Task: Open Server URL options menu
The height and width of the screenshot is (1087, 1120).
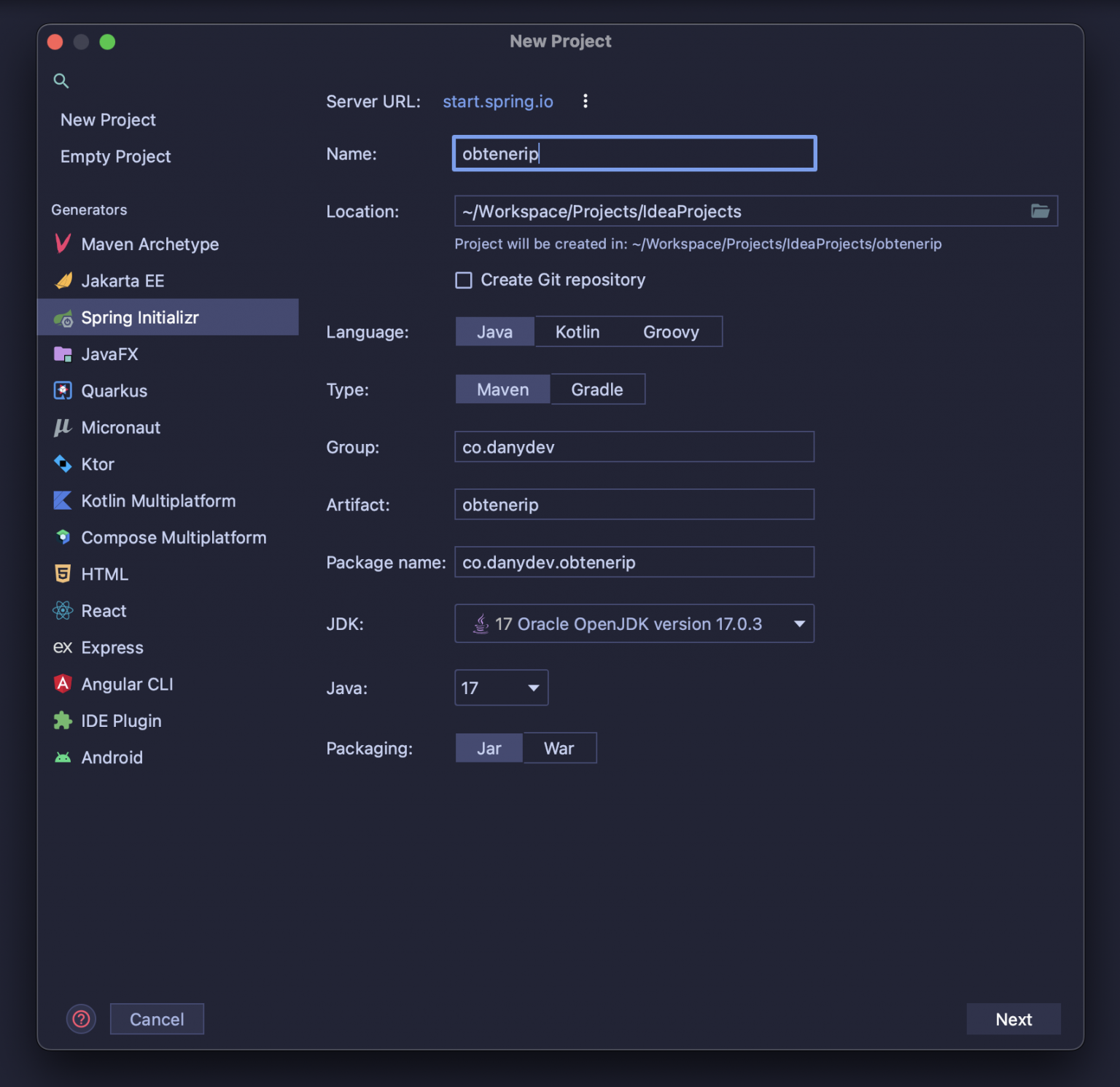Action: click(586, 101)
